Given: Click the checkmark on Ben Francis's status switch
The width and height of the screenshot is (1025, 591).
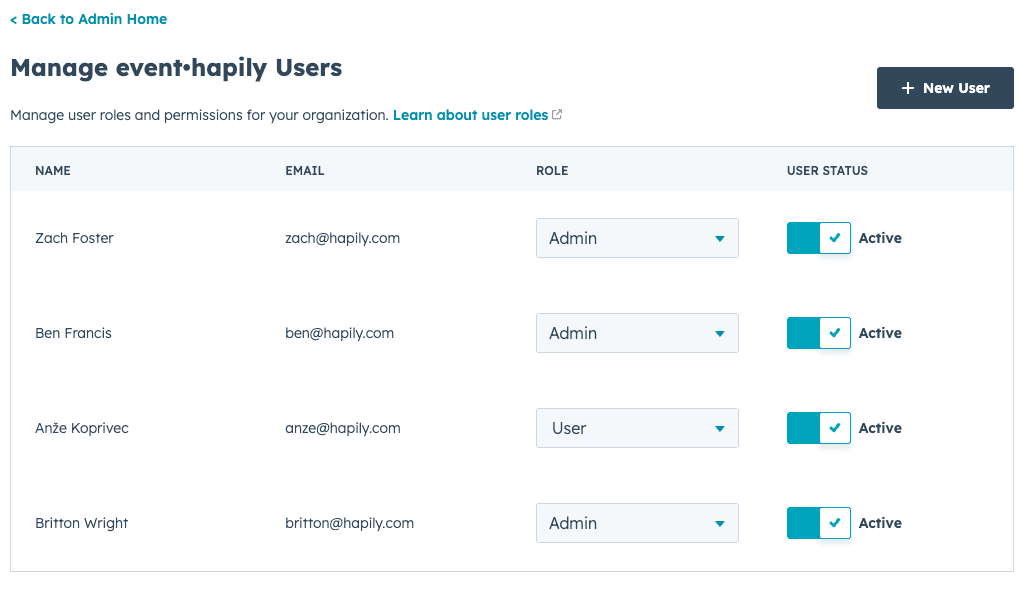Looking at the screenshot, I should (835, 333).
